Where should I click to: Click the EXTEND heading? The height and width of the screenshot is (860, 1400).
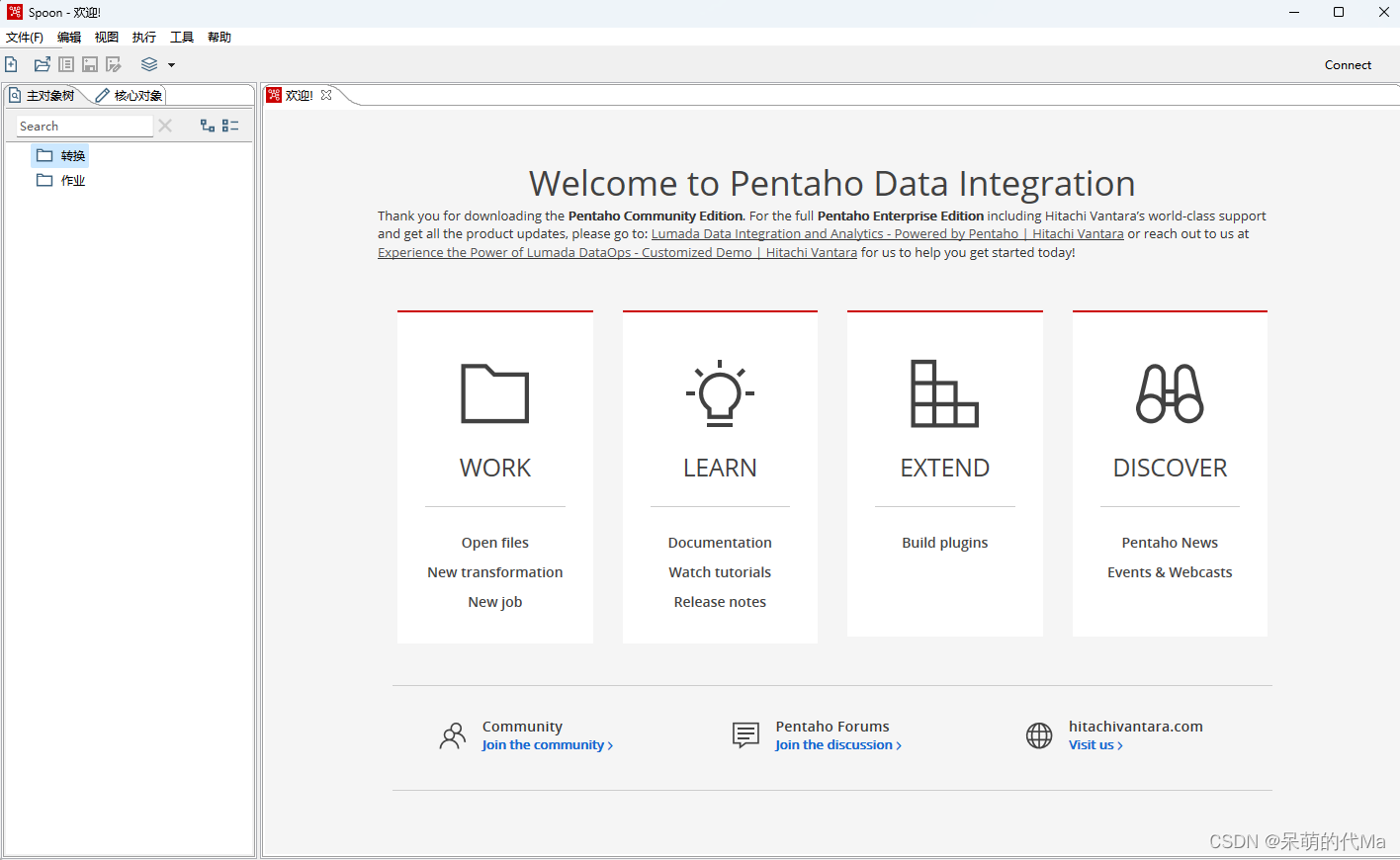944,468
